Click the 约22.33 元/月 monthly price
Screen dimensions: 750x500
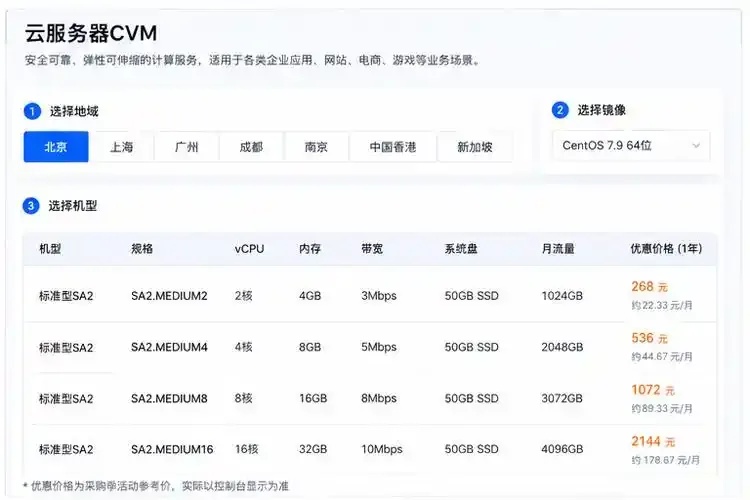click(662, 305)
